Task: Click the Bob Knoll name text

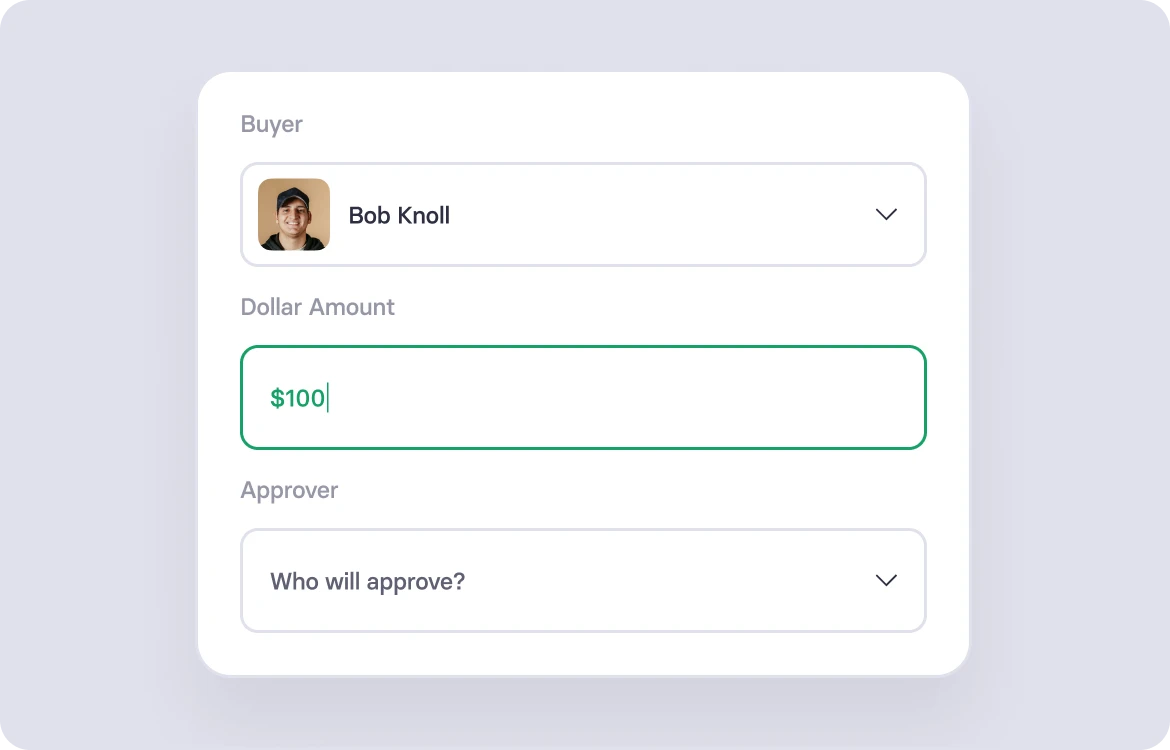Action: click(x=399, y=215)
